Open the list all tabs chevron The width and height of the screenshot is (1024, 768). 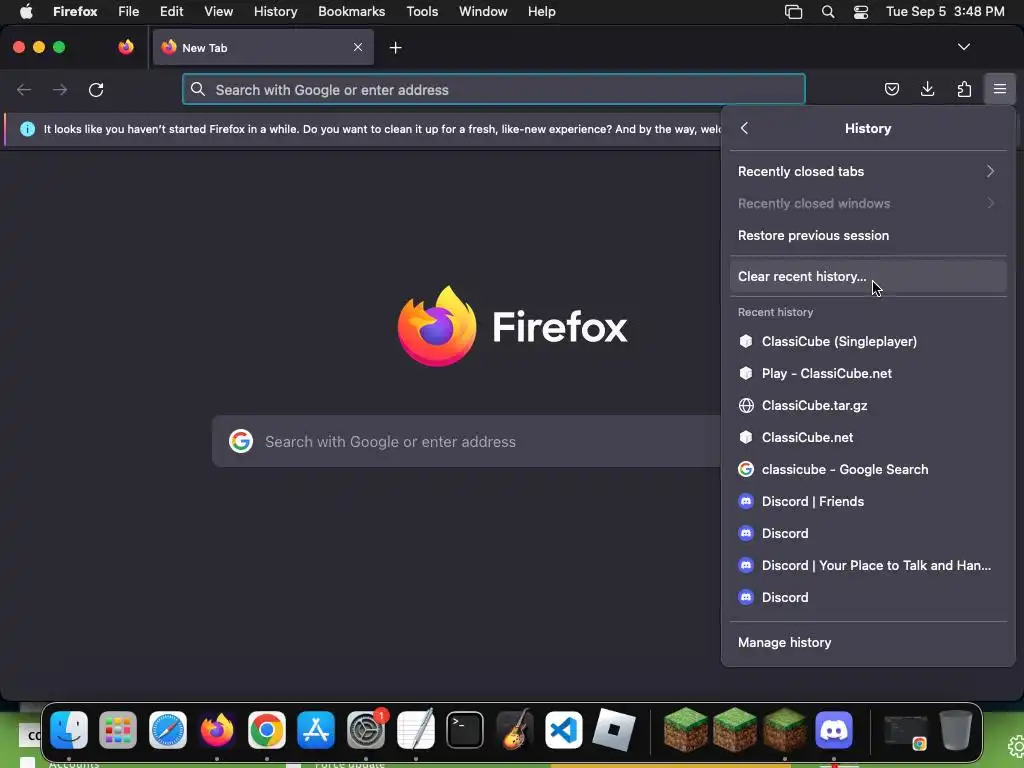(x=963, y=47)
